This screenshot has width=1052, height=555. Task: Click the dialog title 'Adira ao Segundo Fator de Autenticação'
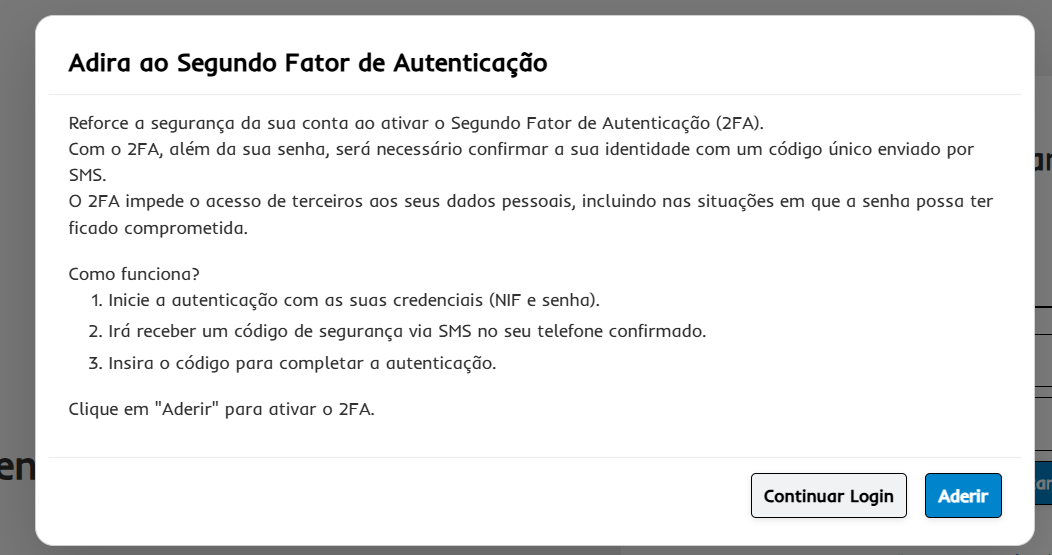[308, 64]
